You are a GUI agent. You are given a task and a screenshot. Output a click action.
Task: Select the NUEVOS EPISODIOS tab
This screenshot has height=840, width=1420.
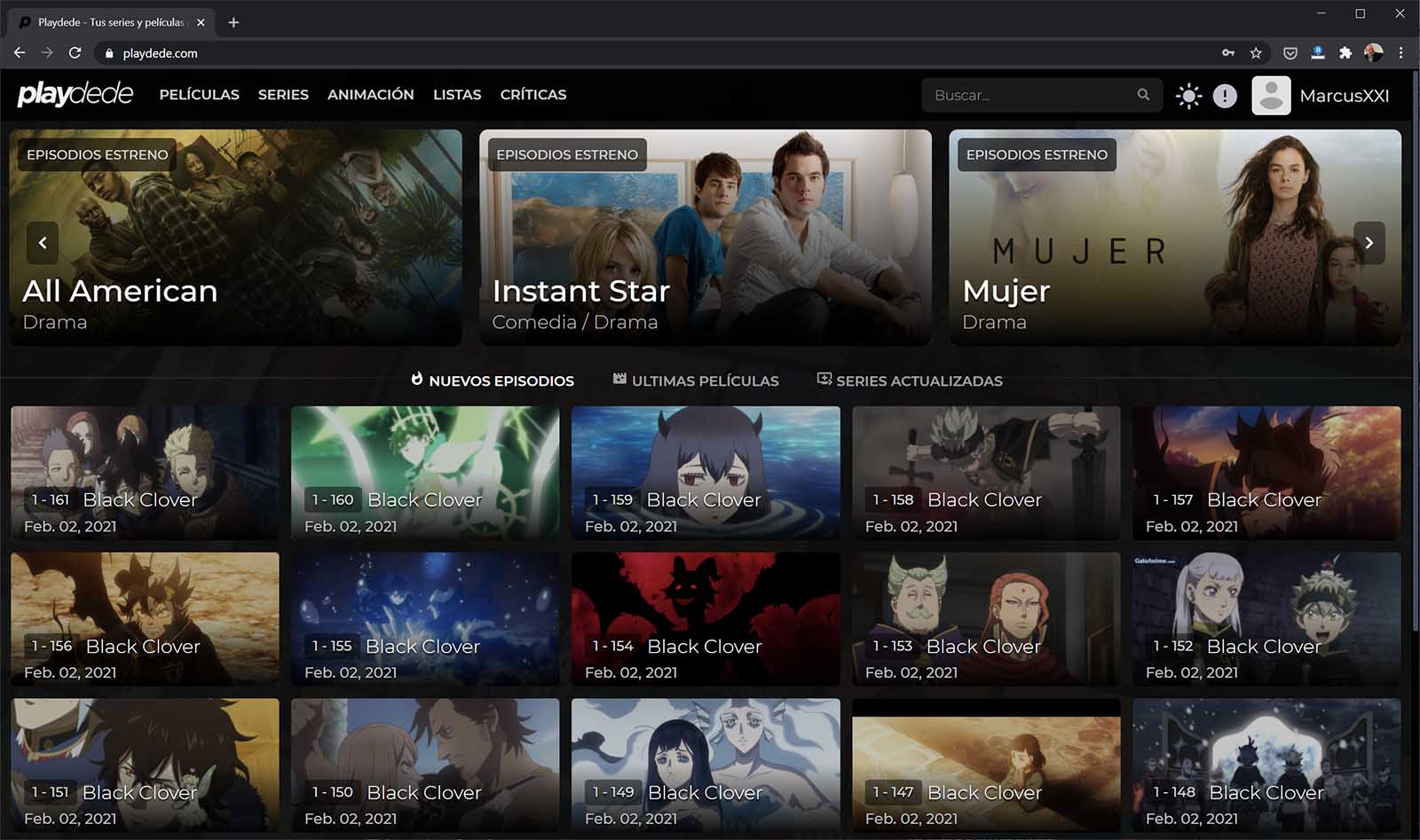tap(493, 381)
